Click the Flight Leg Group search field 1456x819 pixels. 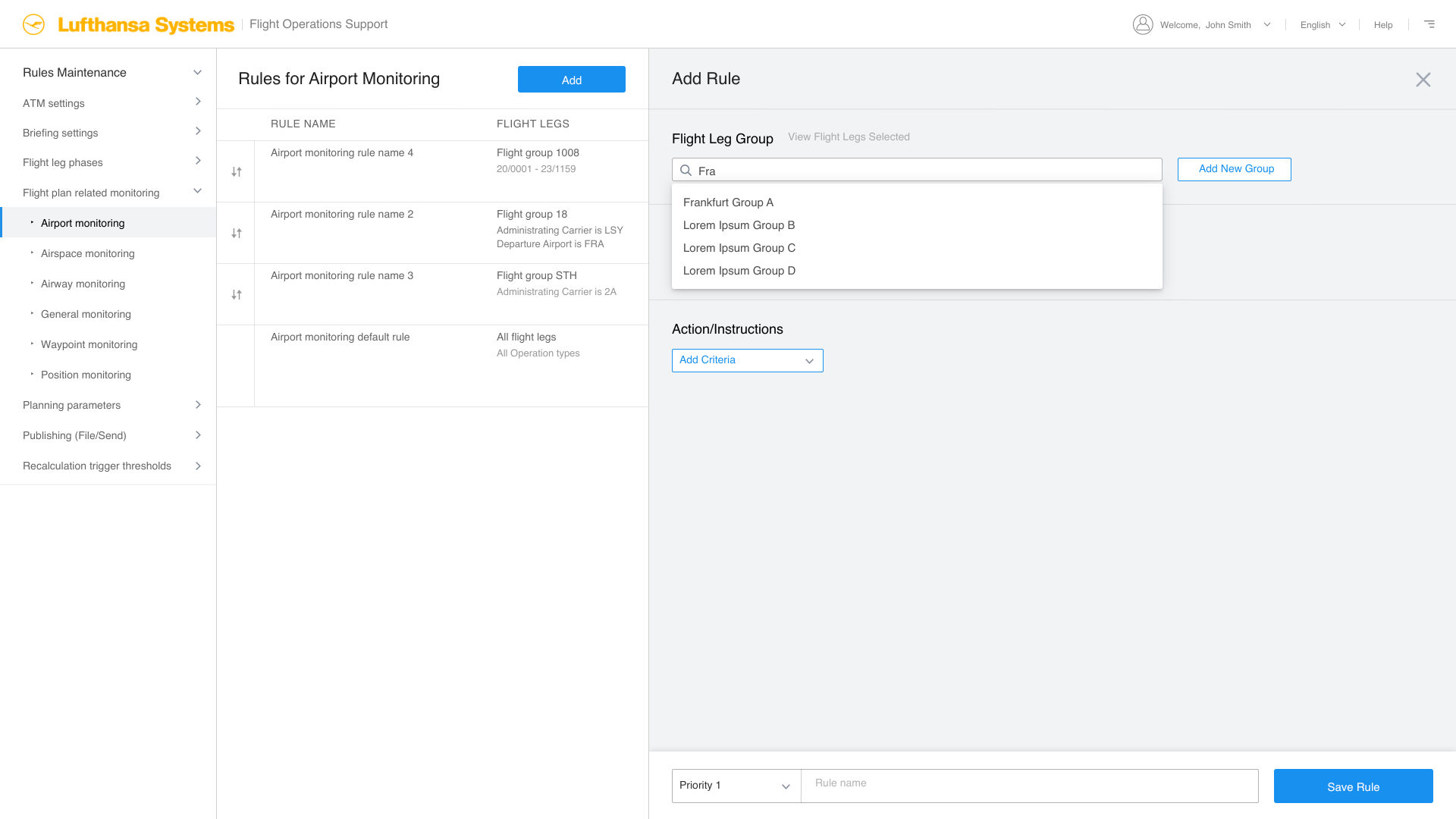point(917,170)
